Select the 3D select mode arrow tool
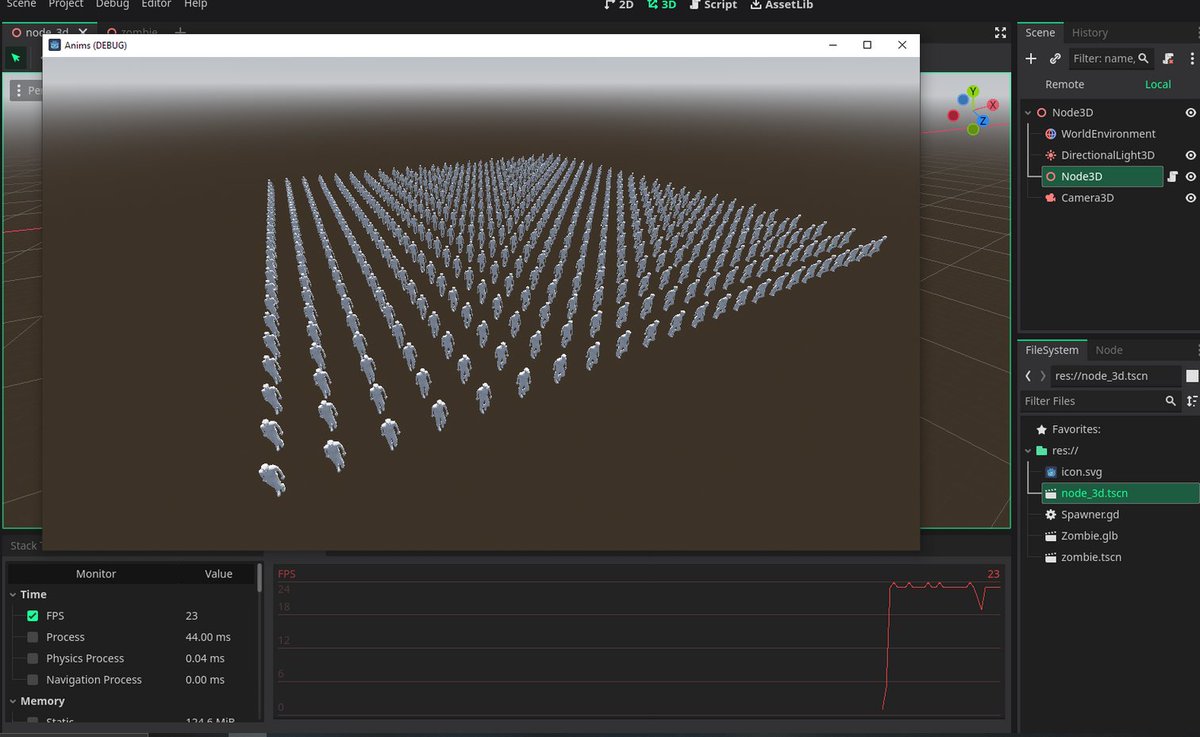Image resolution: width=1200 pixels, height=737 pixels. click(16, 58)
